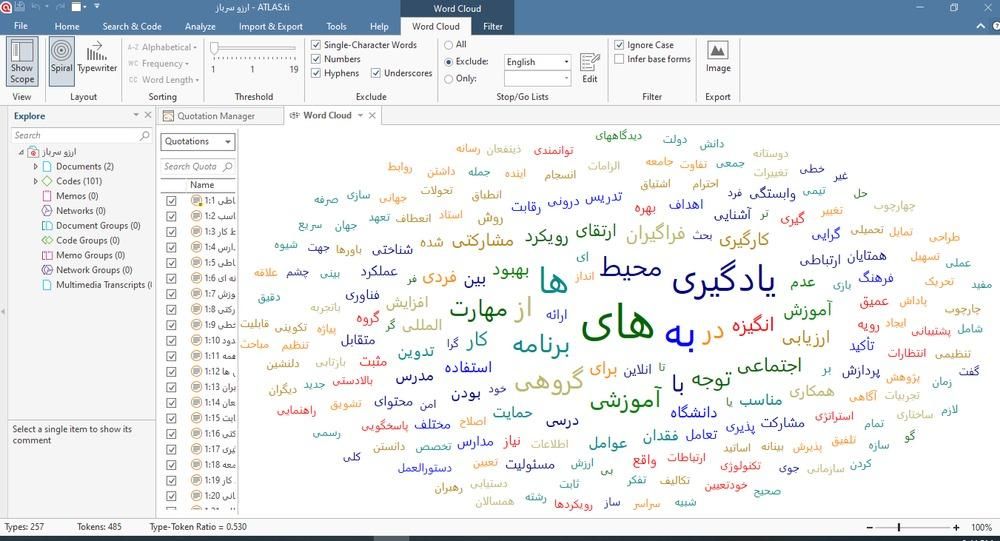Click the Network Groups icon
This screenshot has height=541, width=1000.
47,270
